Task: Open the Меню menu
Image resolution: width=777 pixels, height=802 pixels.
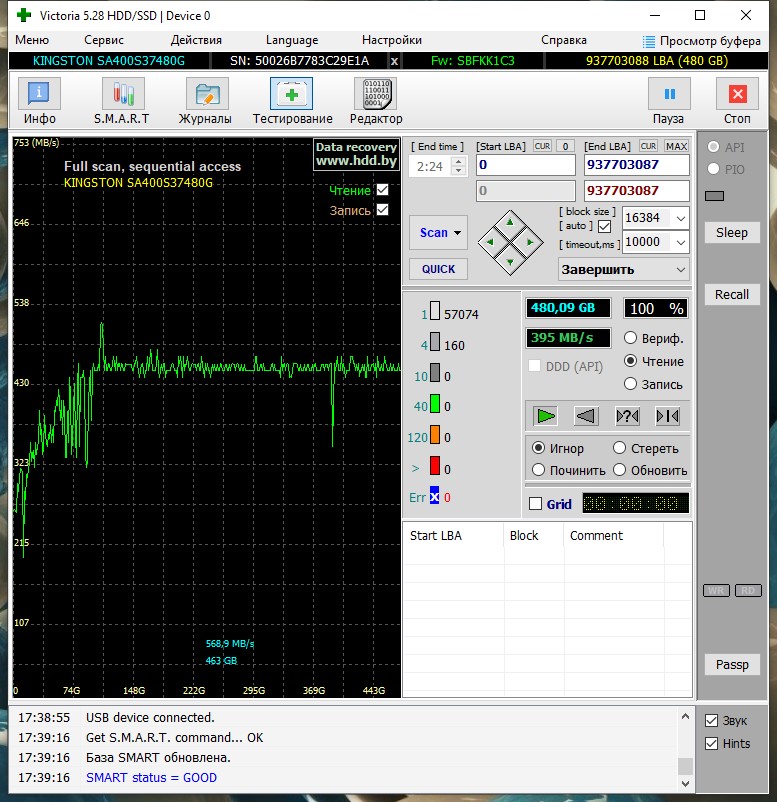Action: click(32, 40)
